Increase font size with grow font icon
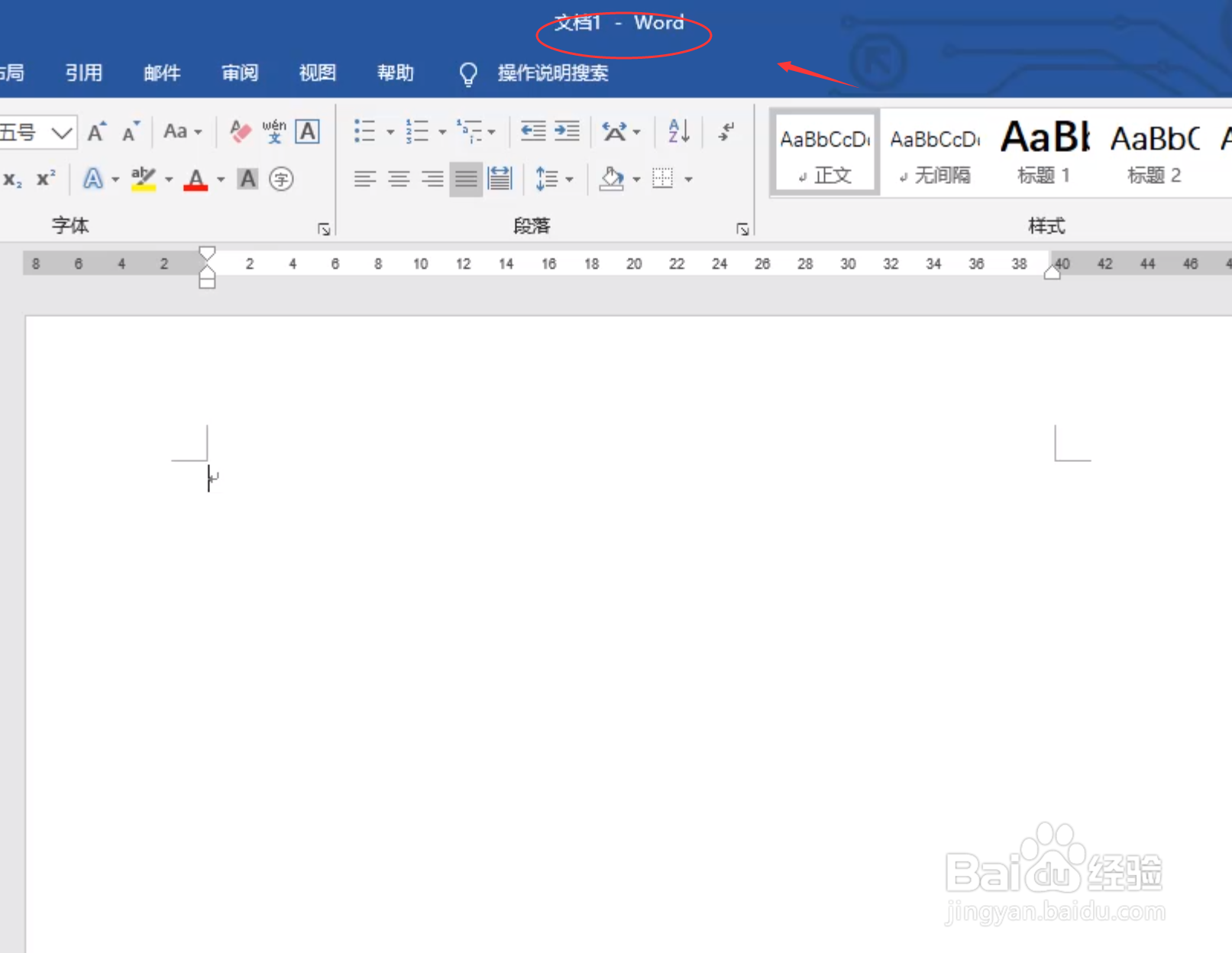The image size is (1232, 953). (x=96, y=132)
